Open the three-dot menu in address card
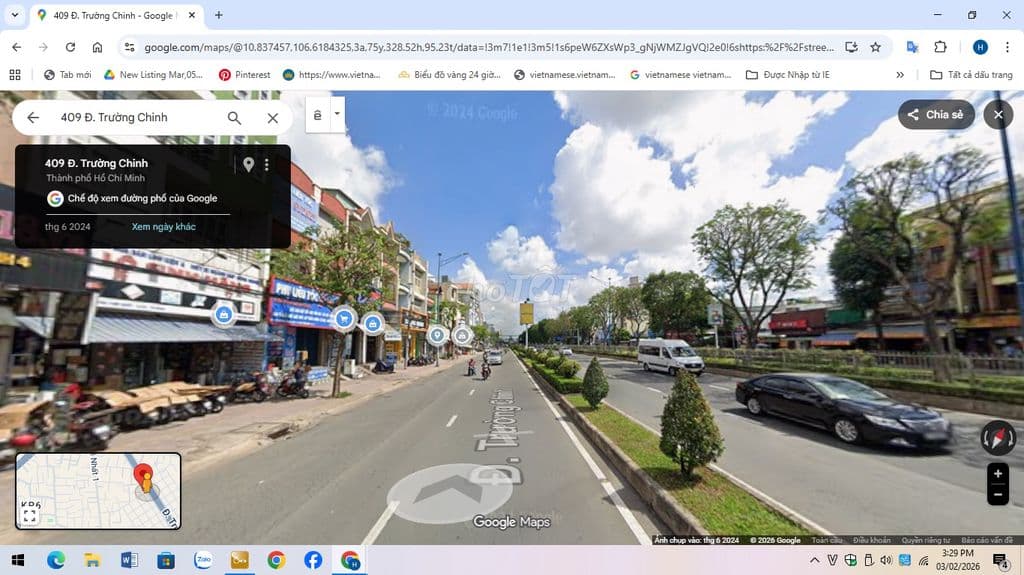1024x575 pixels. coord(267,165)
